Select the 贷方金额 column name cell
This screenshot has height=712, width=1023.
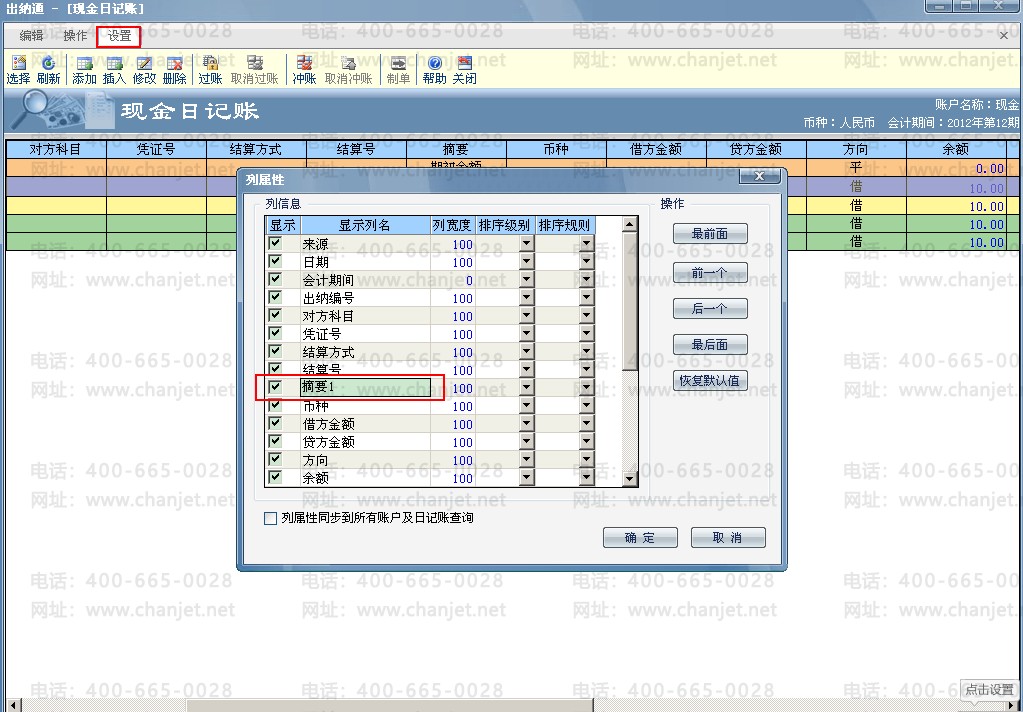(x=365, y=442)
